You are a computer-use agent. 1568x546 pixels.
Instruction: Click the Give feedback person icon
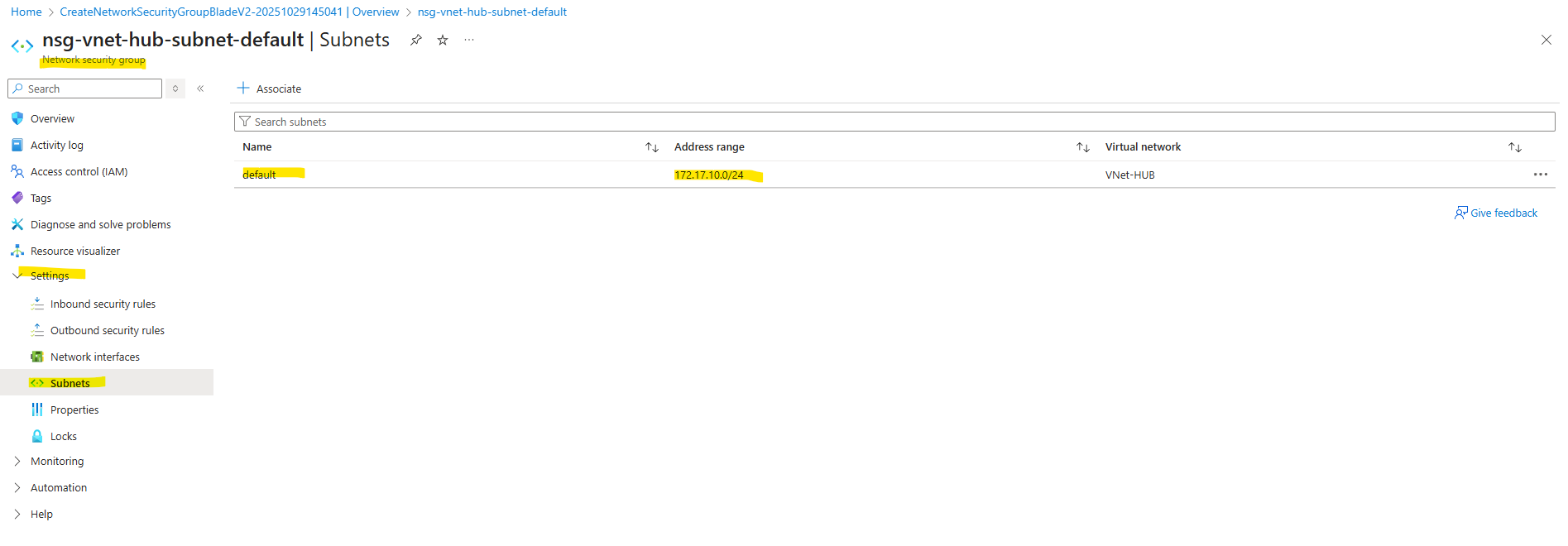coord(1461,213)
